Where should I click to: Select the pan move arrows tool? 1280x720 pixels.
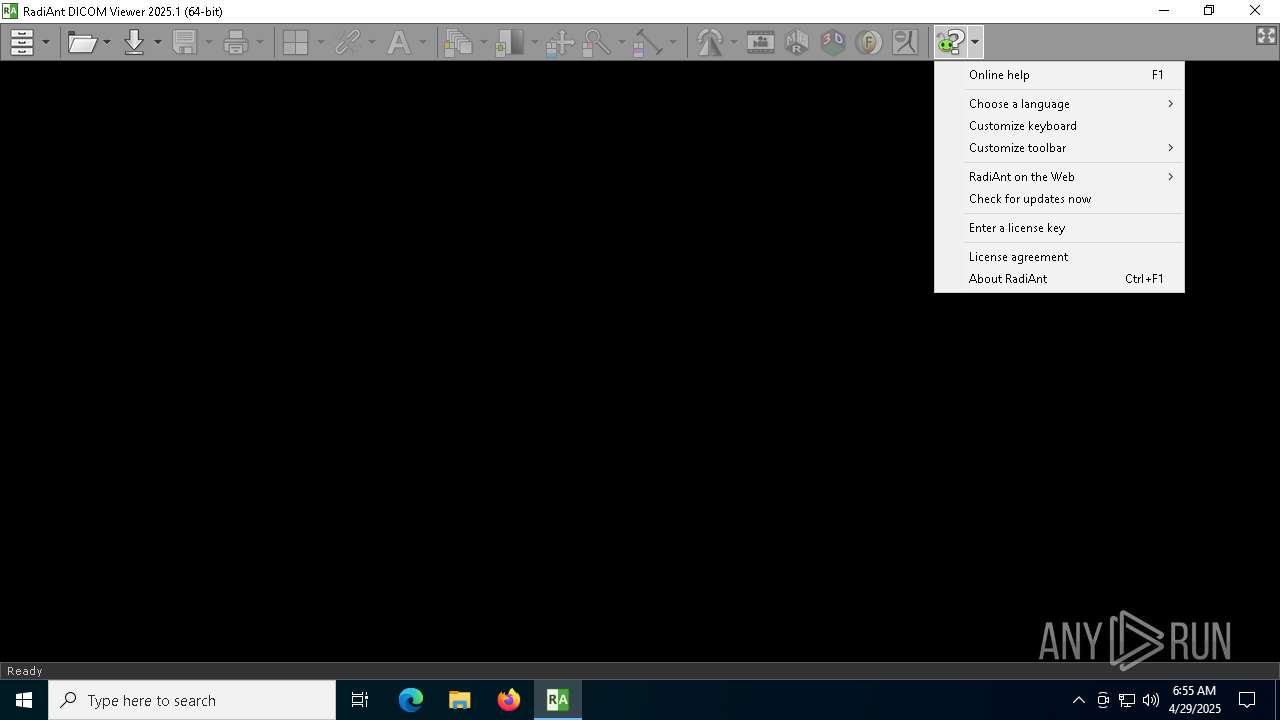point(560,42)
